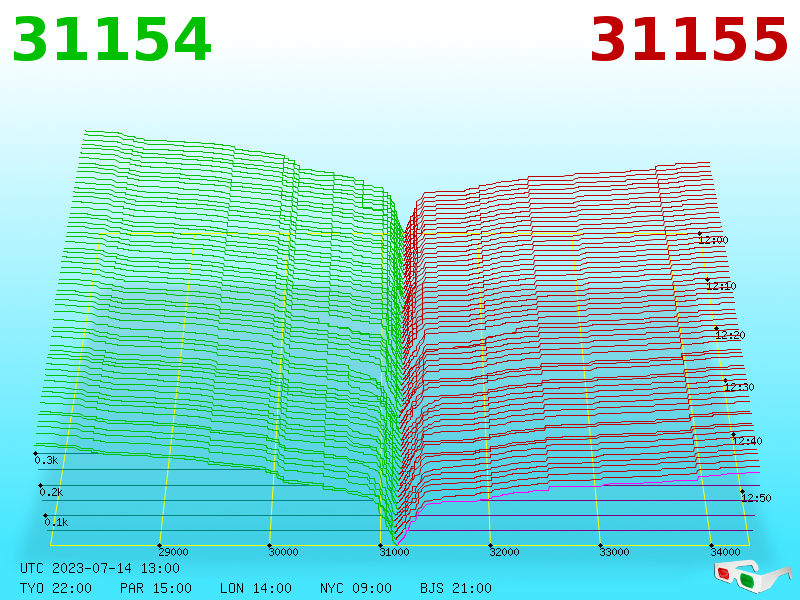Viewport: 800px width, 600px height.
Task: Click the red ask price 31155
Action: pyautogui.click(x=689, y=40)
